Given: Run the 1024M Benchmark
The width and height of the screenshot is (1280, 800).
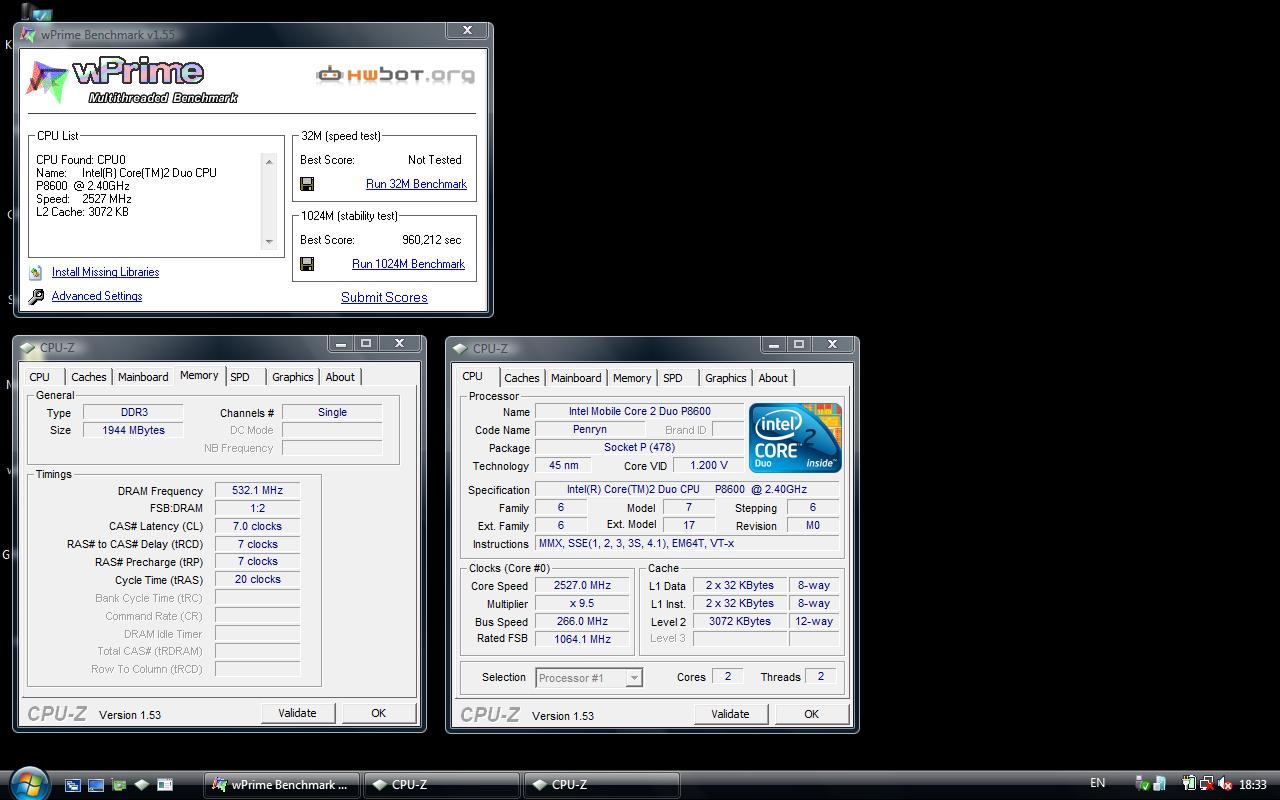Looking at the screenshot, I should pos(408,264).
